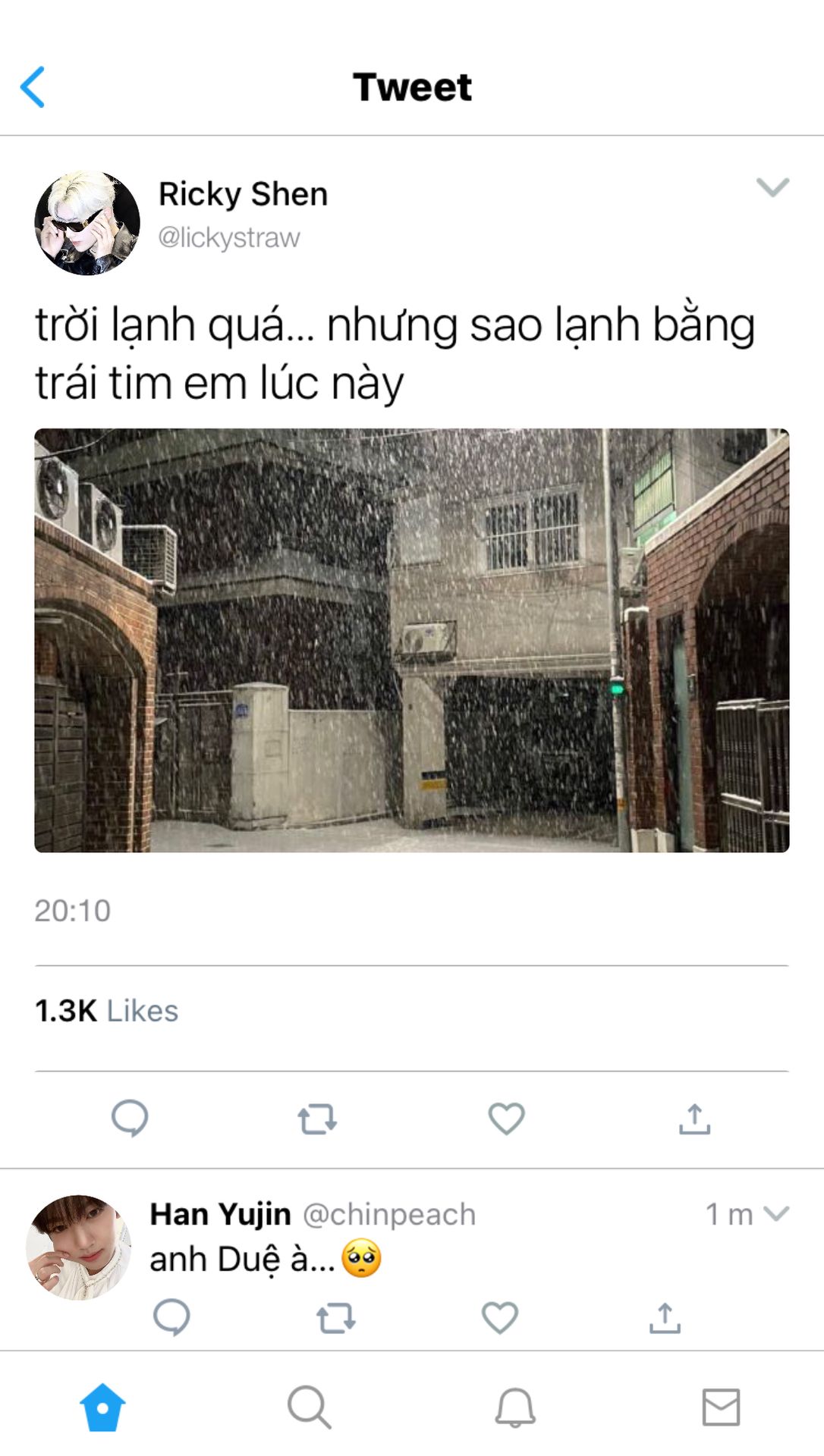Open the @lickystraw profile handle
This screenshot has width=824, height=1456.
coord(229,237)
